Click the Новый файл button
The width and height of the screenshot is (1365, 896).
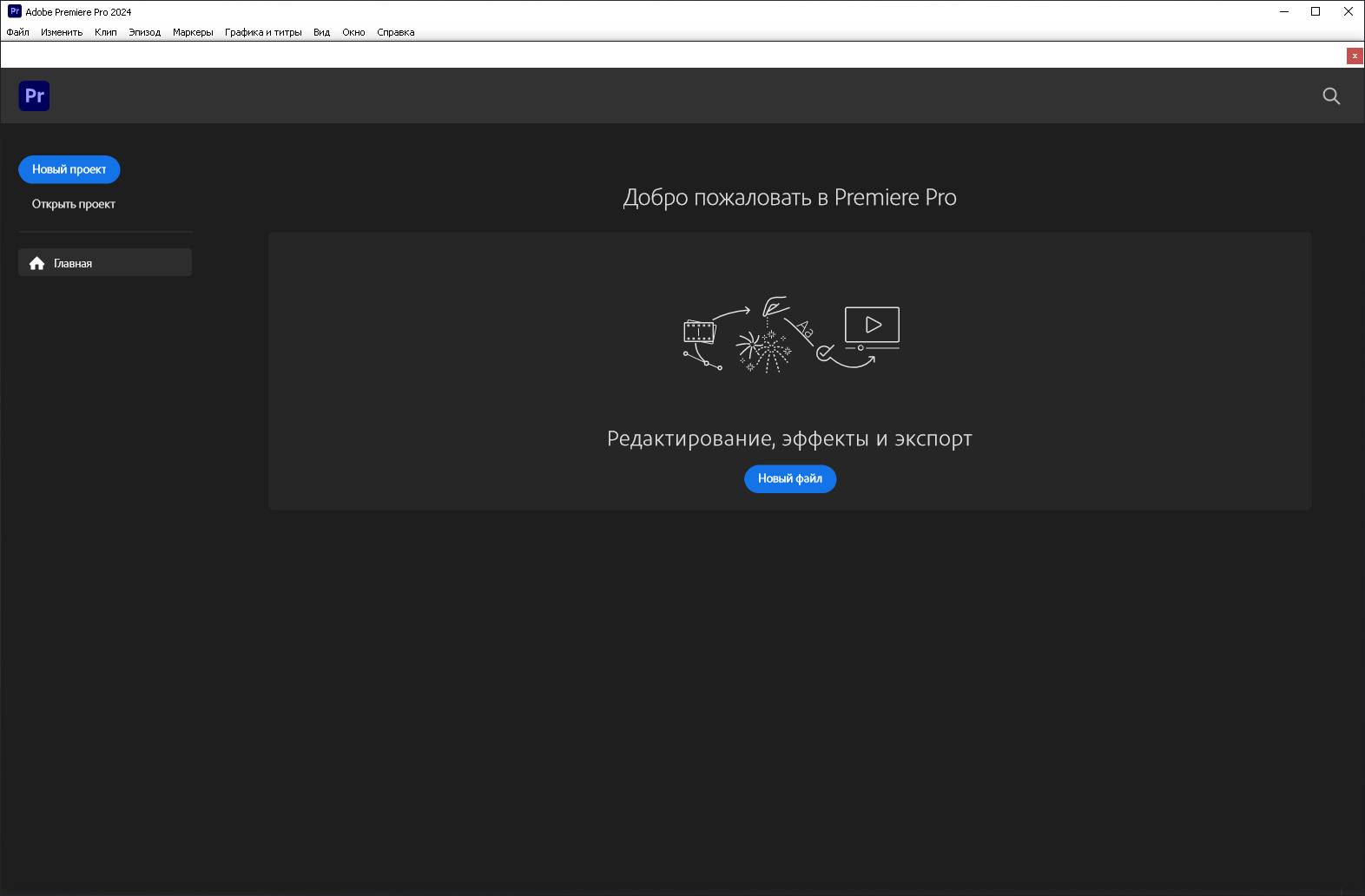[x=790, y=478]
